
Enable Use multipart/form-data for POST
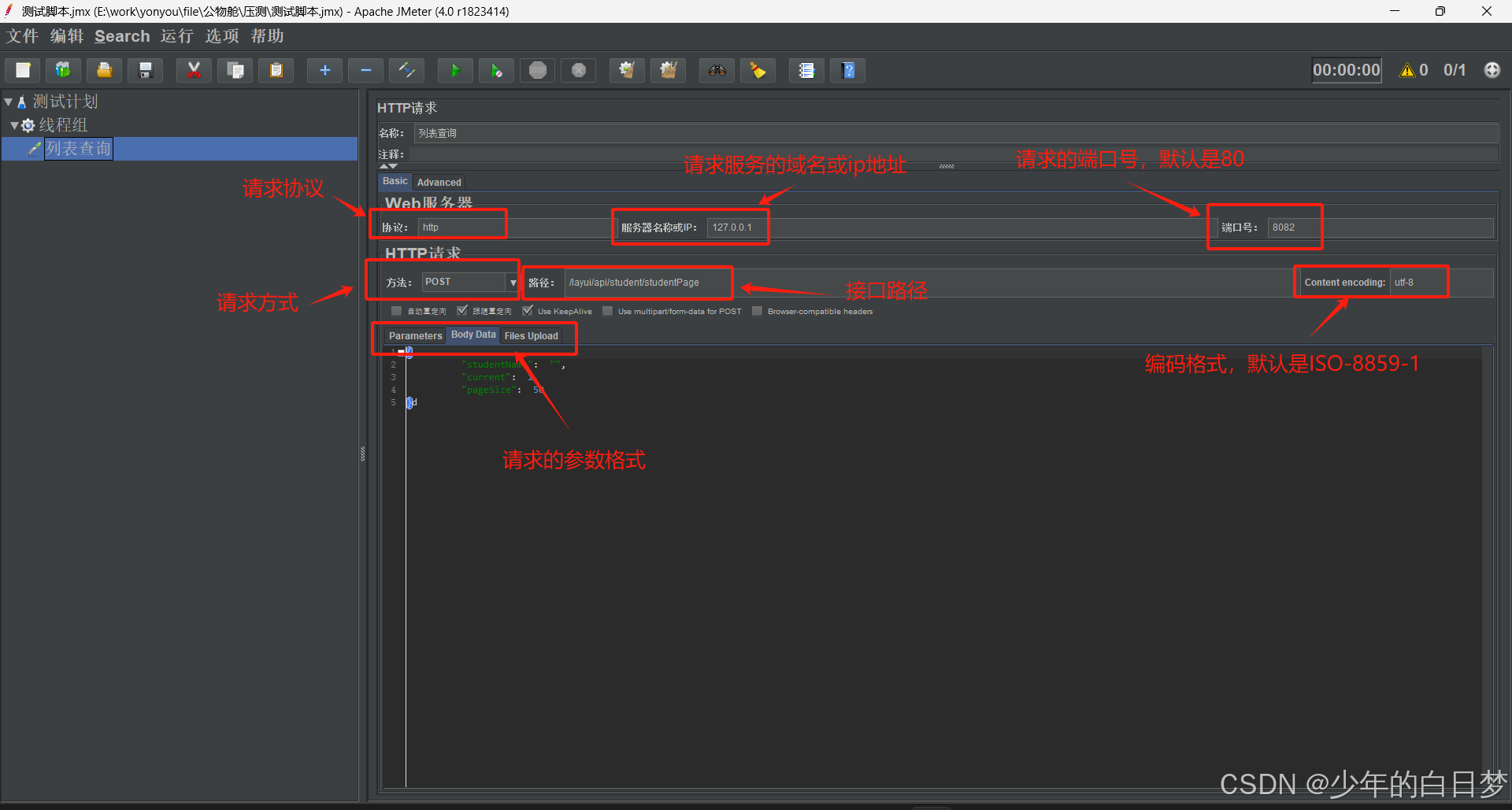607,311
